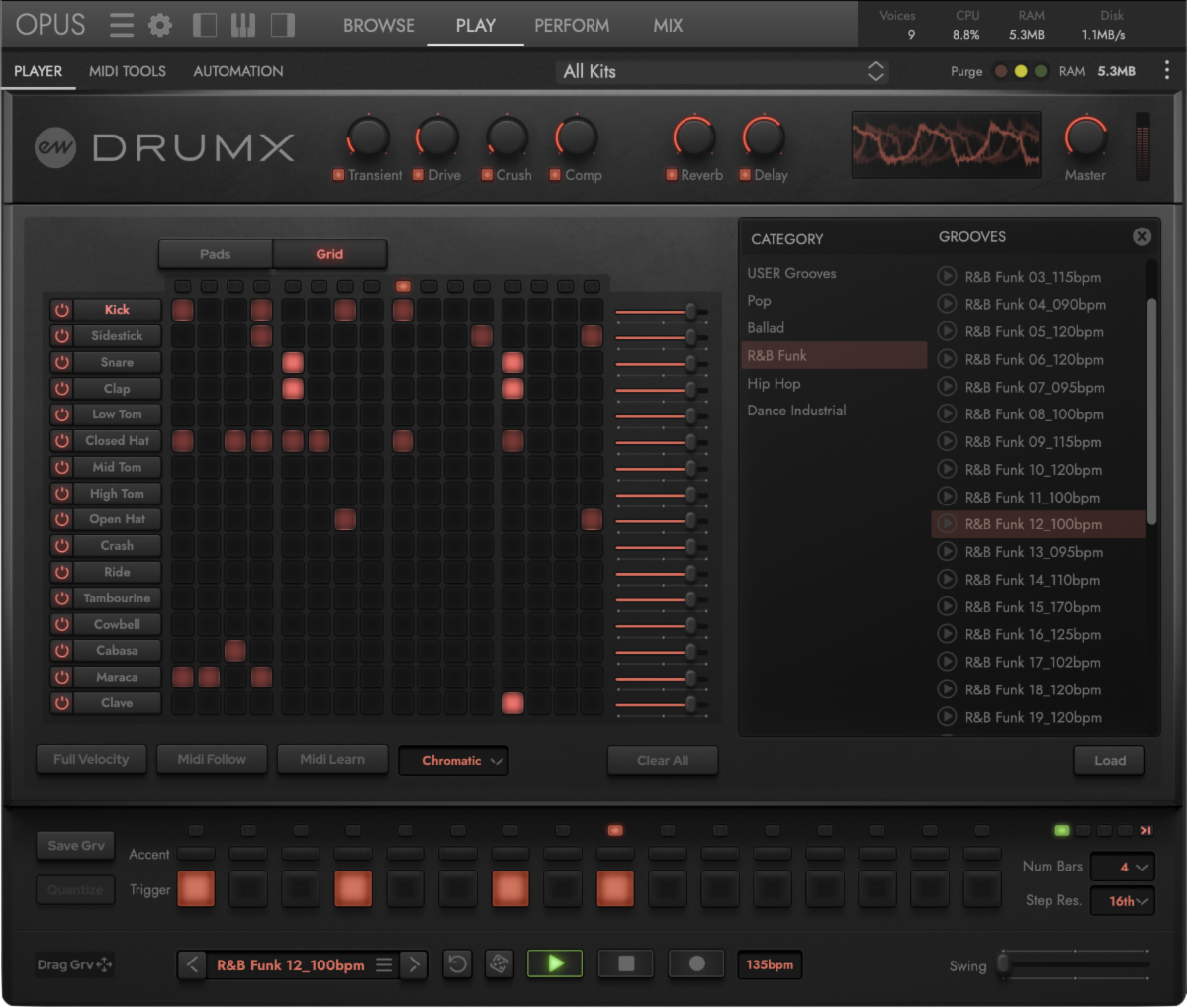1187x1008 pixels.
Task: Click the undo/reset groove icon
Action: 457,963
